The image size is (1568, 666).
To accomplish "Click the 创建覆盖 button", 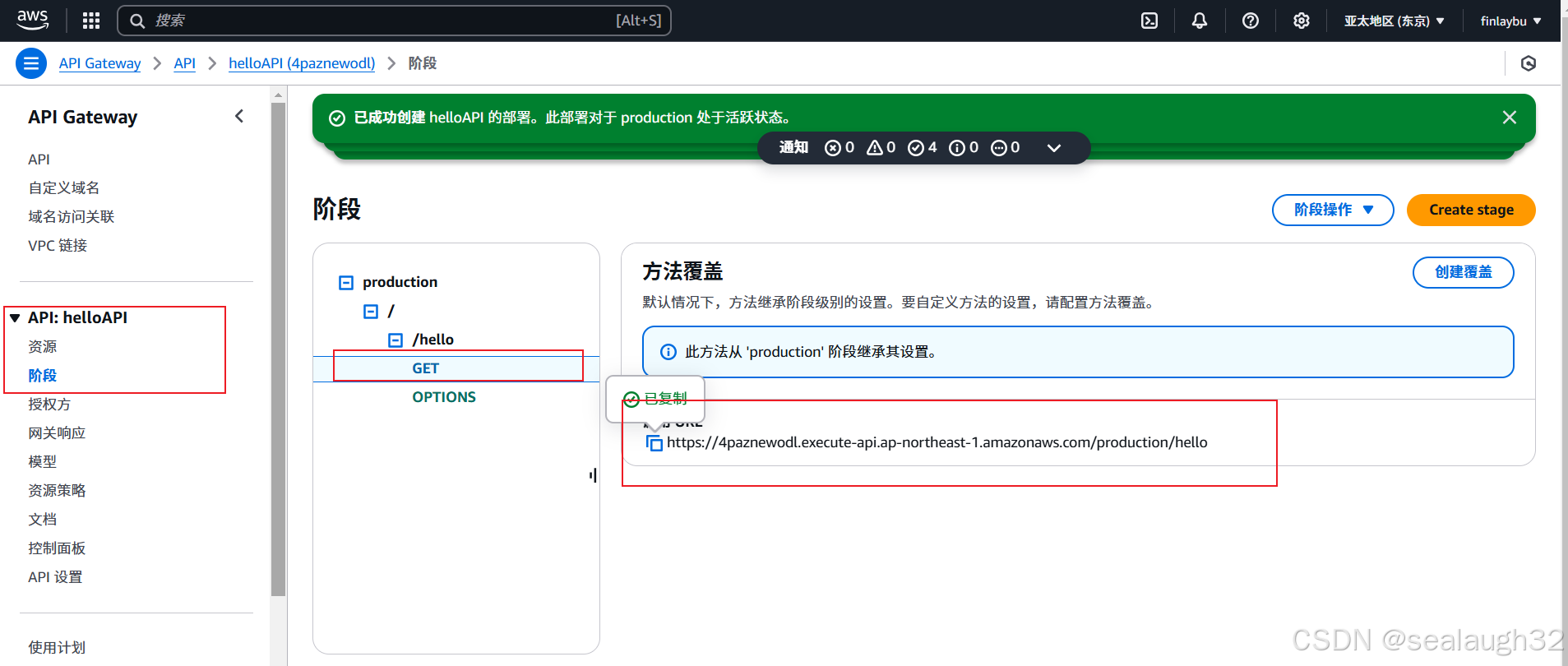I will point(1463,272).
